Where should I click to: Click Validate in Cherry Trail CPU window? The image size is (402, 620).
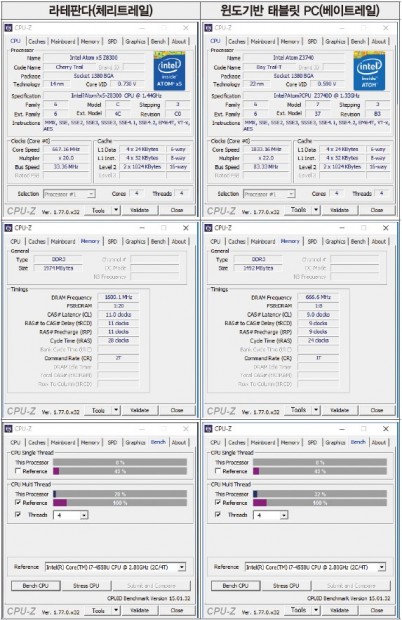point(140,210)
